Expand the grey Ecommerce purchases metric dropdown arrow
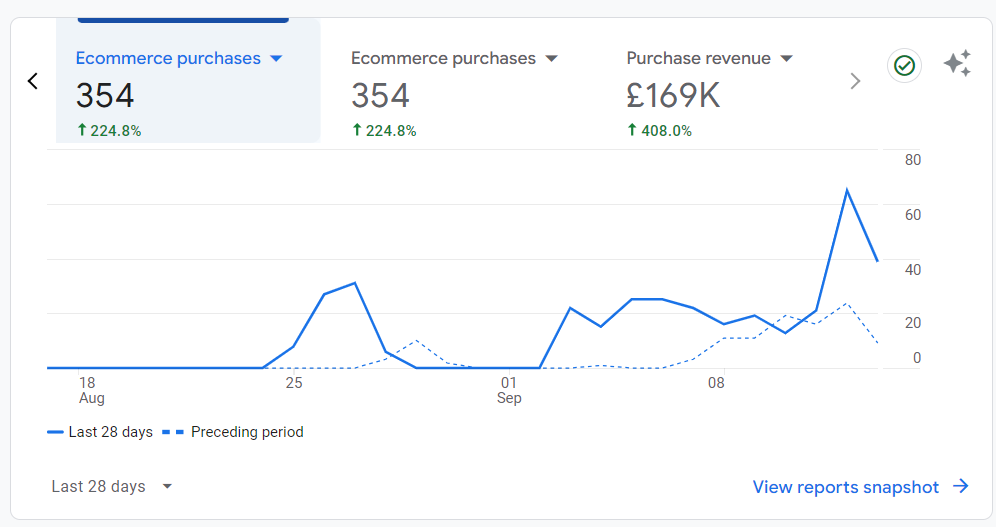Viewport: 996px width, 527px height. coord(551,58)
